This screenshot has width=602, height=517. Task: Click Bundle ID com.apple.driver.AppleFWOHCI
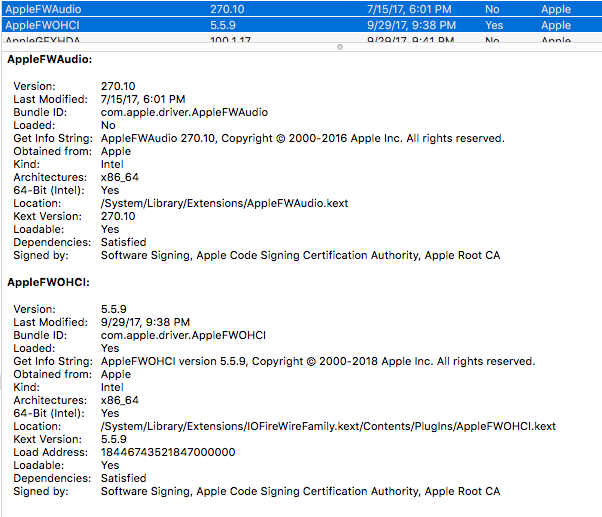coord(183,335)
